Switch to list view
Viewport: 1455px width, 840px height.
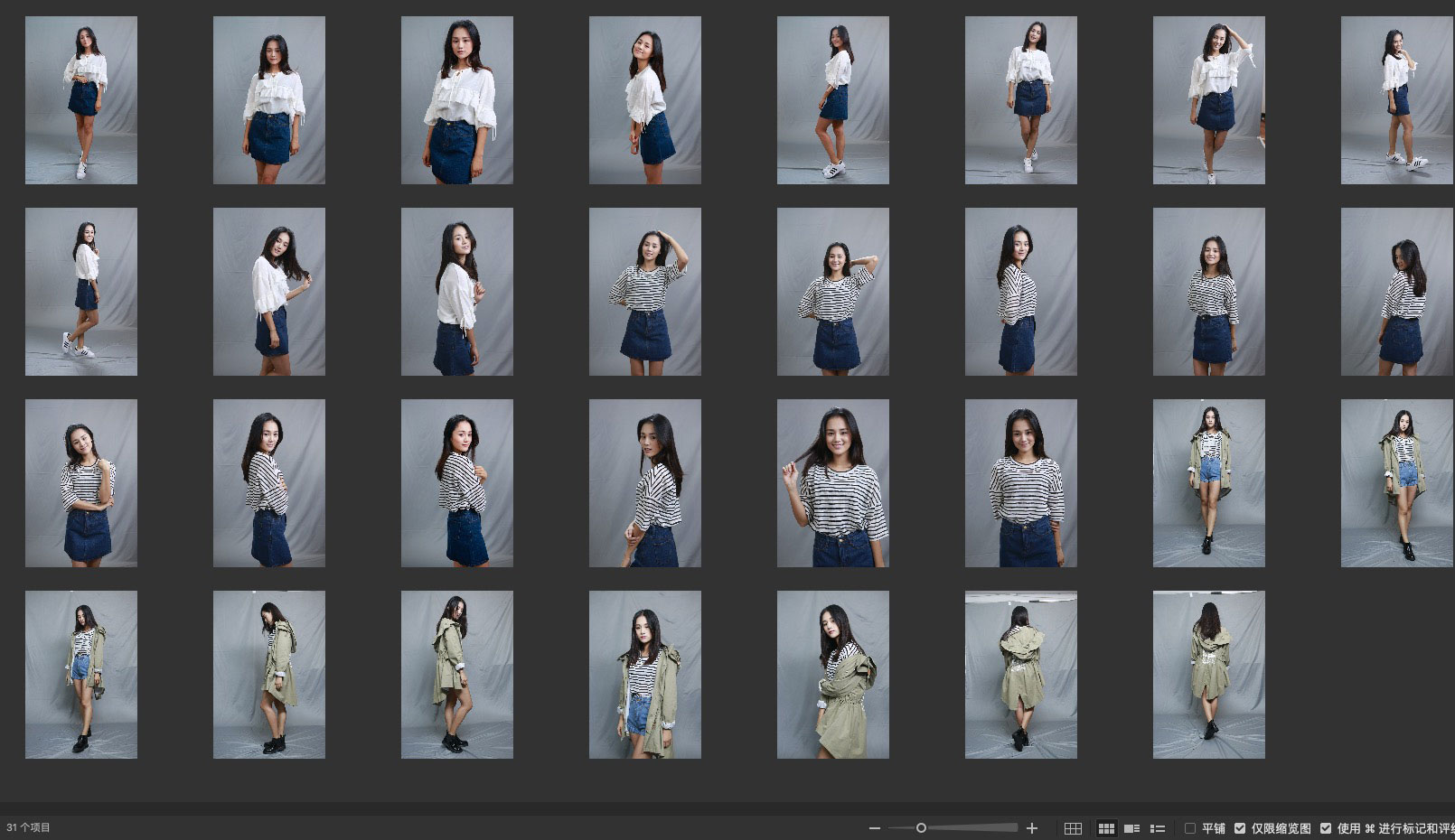point(1157,828)
